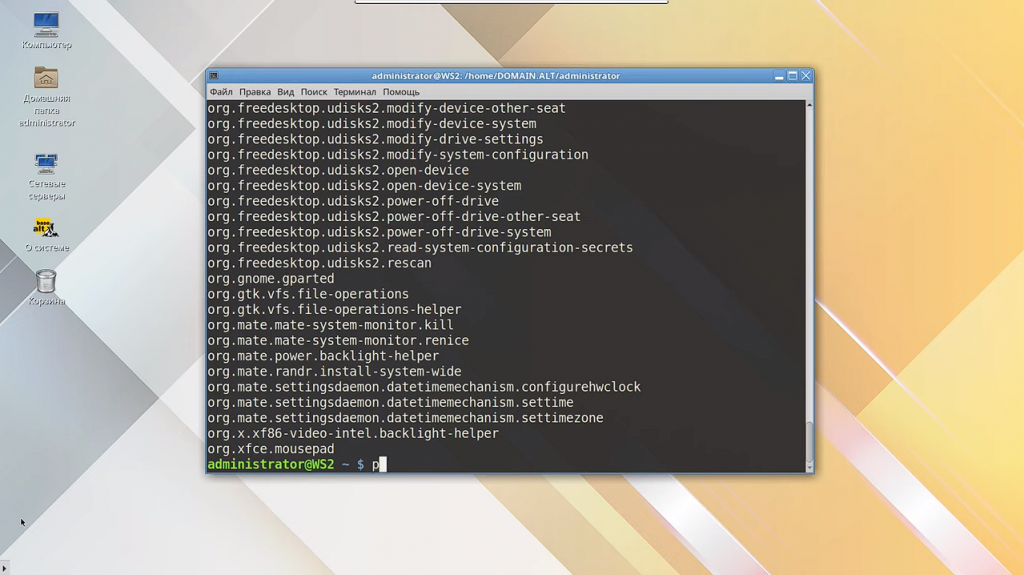Click the terminal scrollbar thumb
Image resolution: width=1024 pixels, height=575 pixels.
809,442
